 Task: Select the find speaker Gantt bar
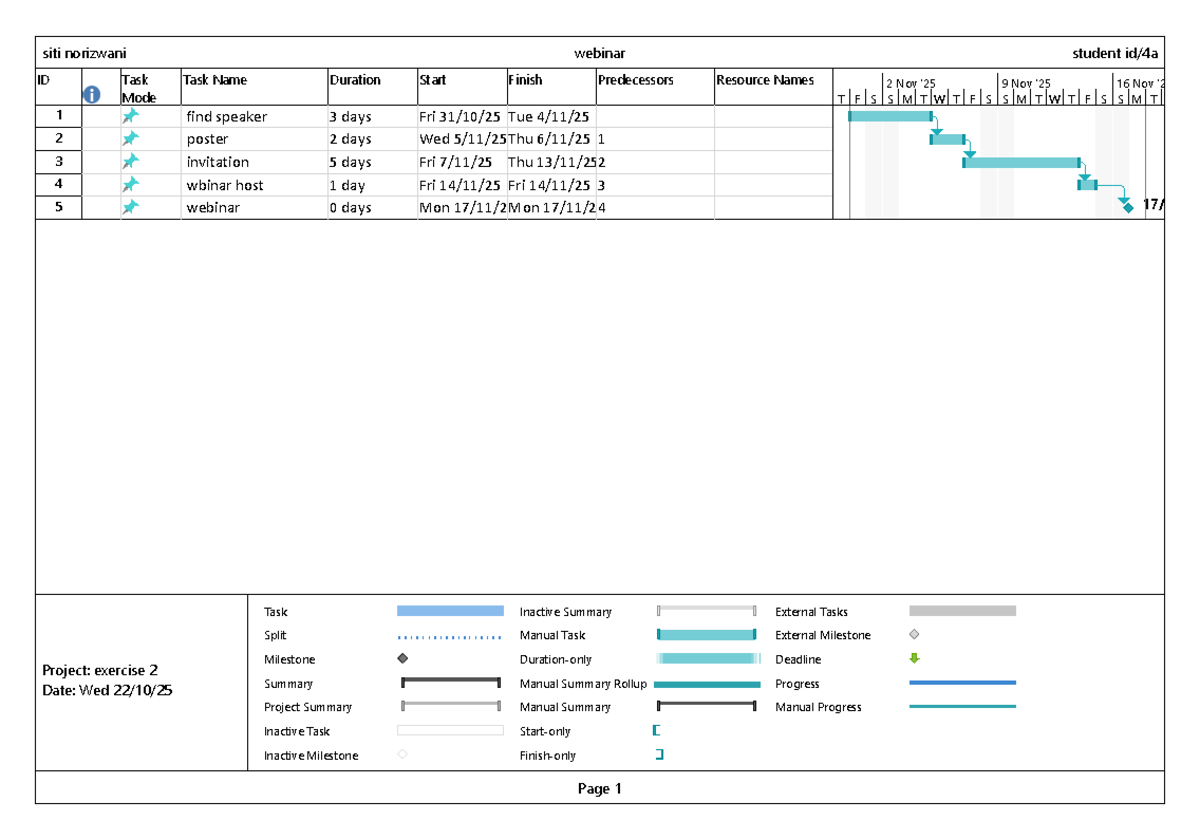click(x=890, y=116)
